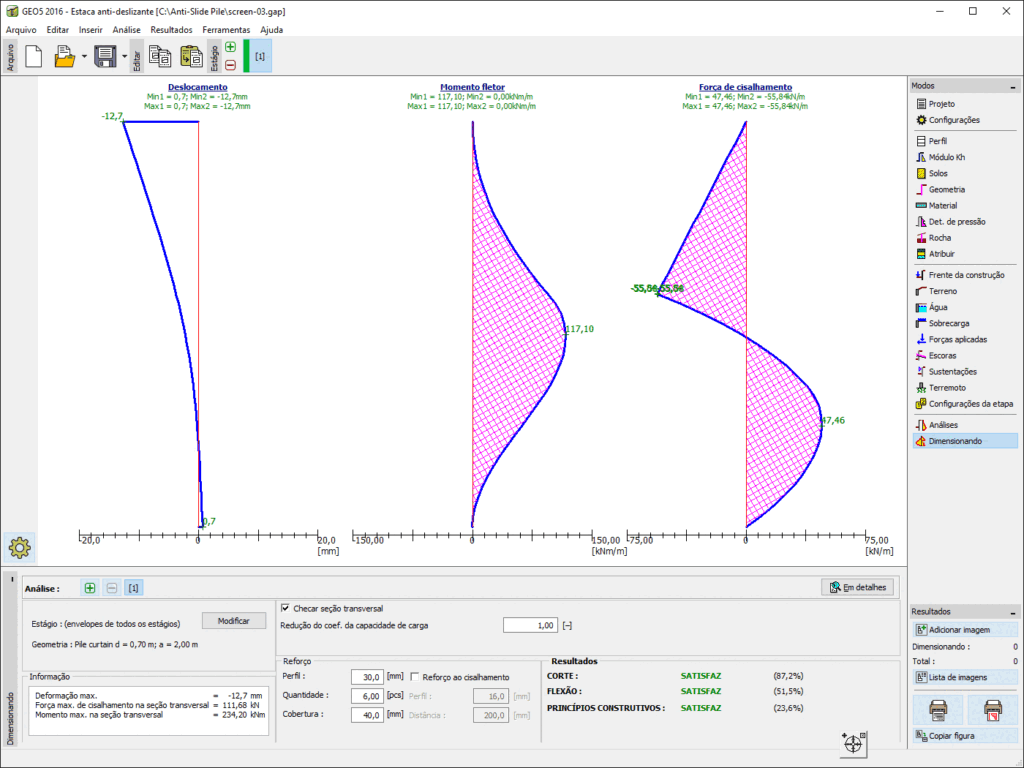
Task: Open the Análise menu
Action: pos(126,30)
